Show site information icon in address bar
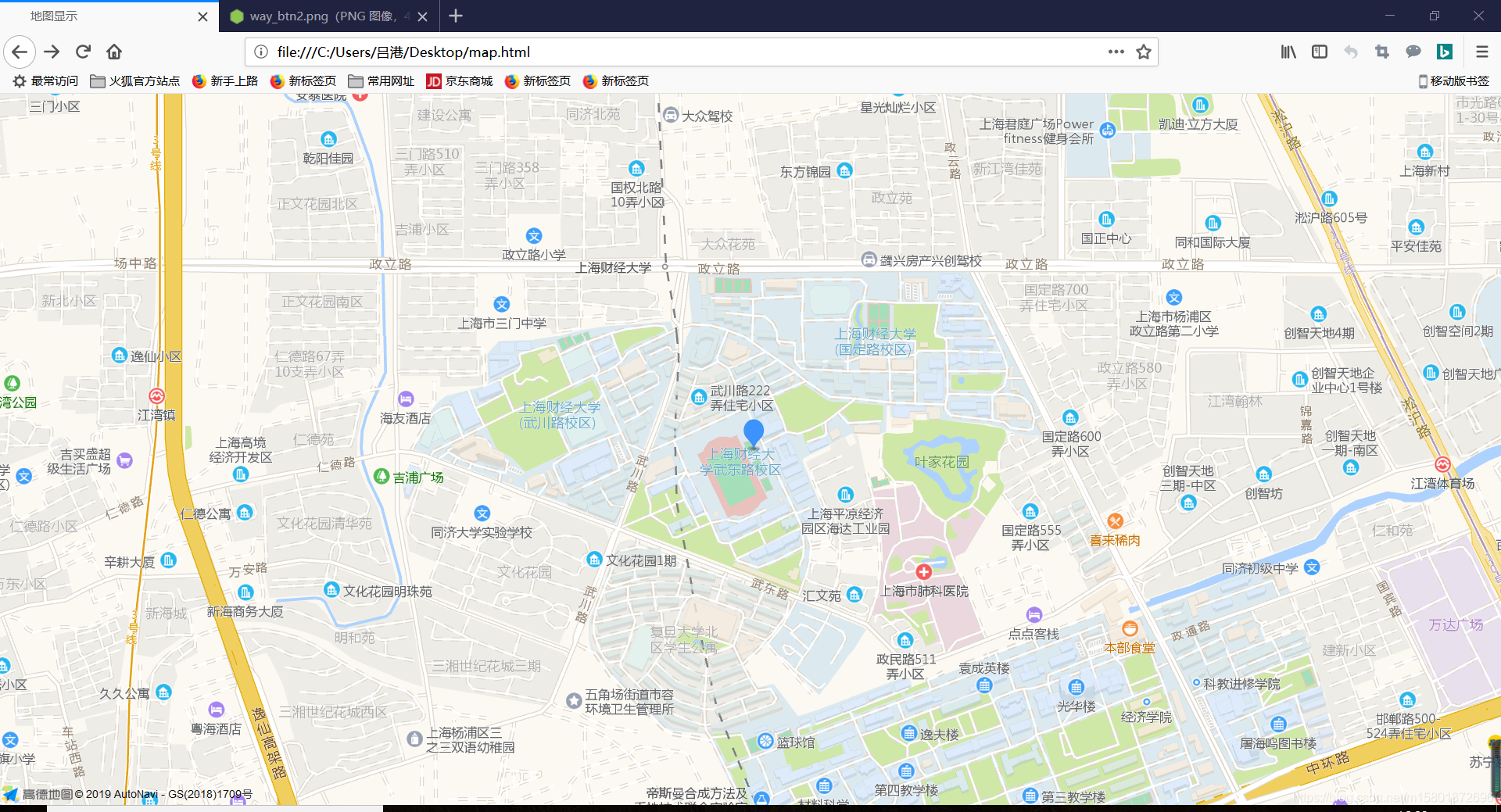Image resolution: width=1501 pixels, height=812 pixels. click(260, 52)
